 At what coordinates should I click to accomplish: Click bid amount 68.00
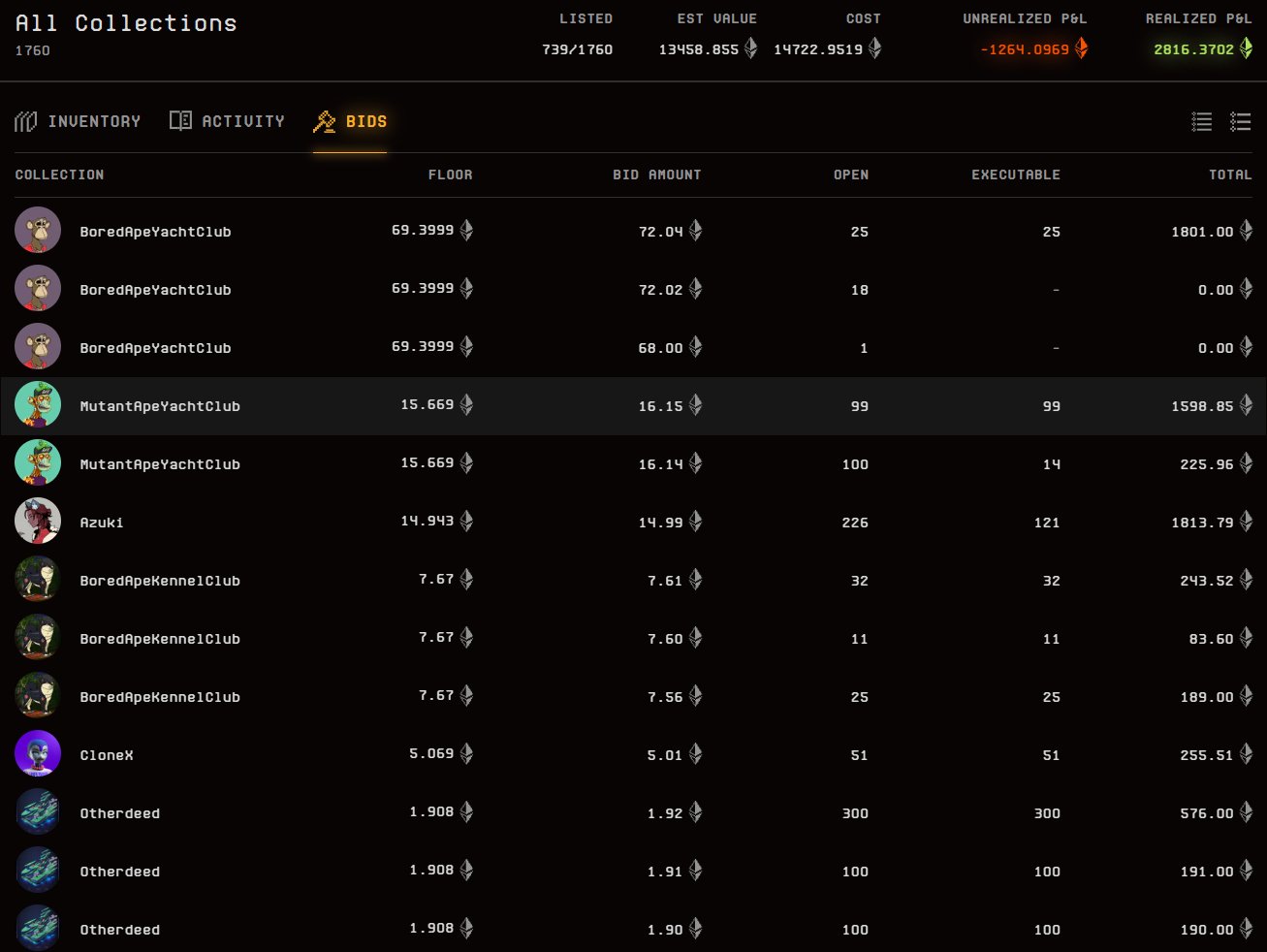(x=661, y=348)
